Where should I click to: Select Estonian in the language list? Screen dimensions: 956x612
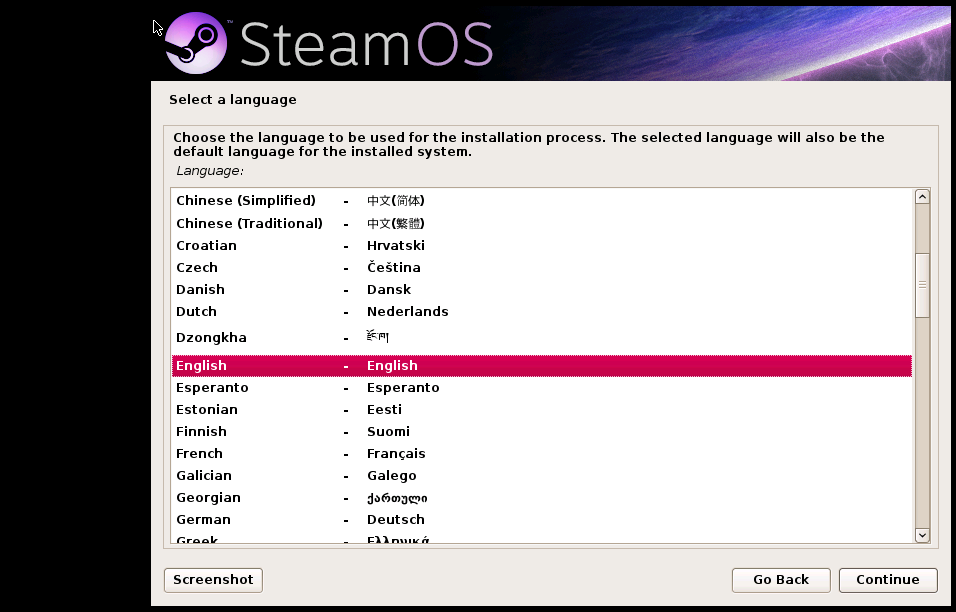click(300, 409)
